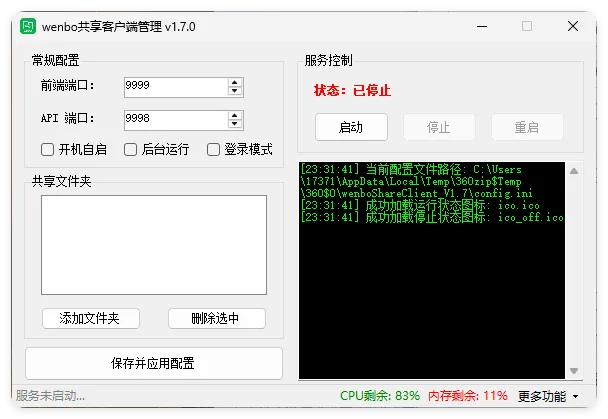This screenshot has width=608, height=419.
Task: Click the disabled maximize window button
Action: tap(527, 26)
